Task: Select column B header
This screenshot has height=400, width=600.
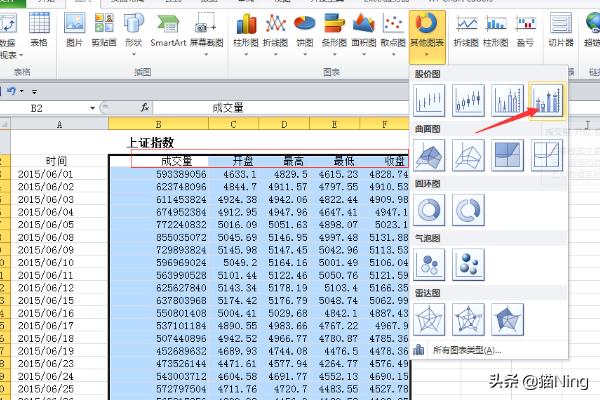Action: (158, 124)
